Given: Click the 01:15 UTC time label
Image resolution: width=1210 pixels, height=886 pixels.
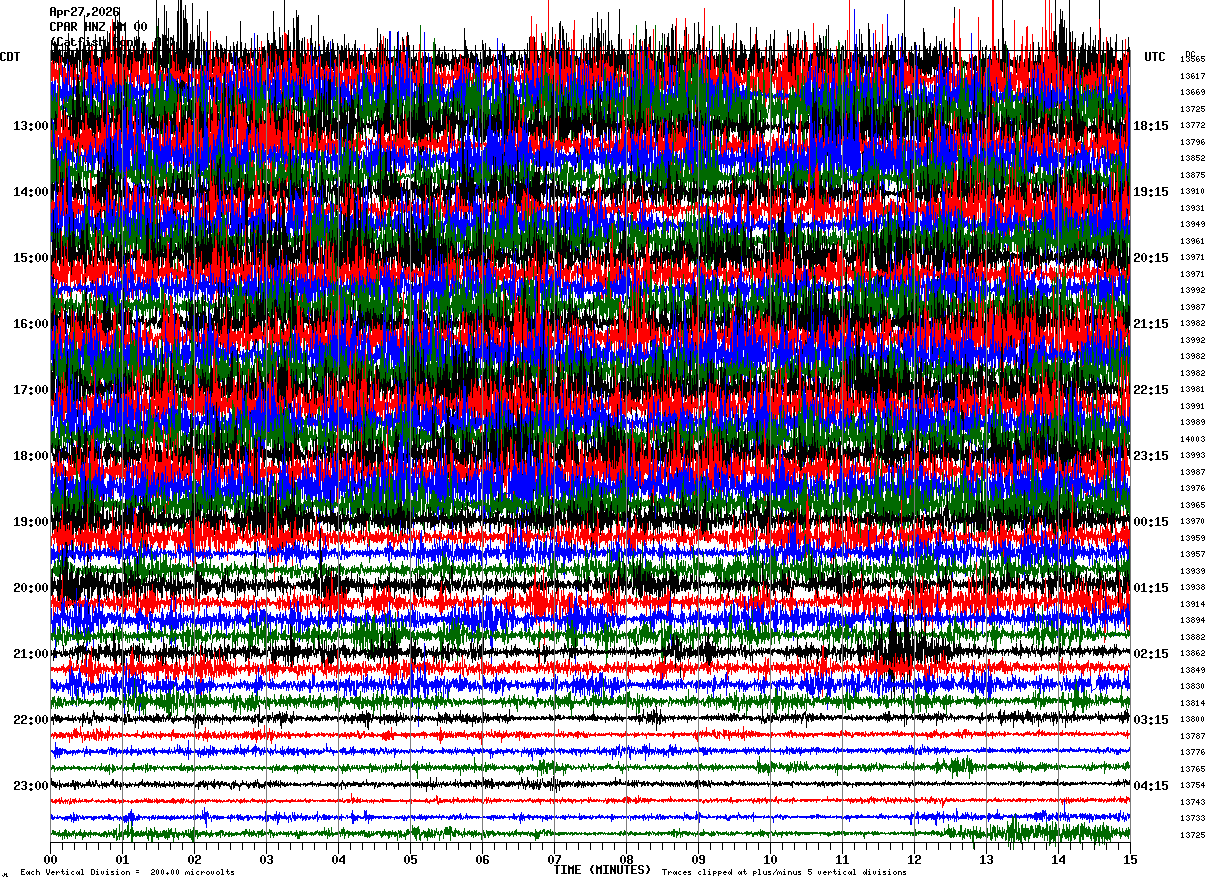Looking at the screenshot, I should 1151,588.
